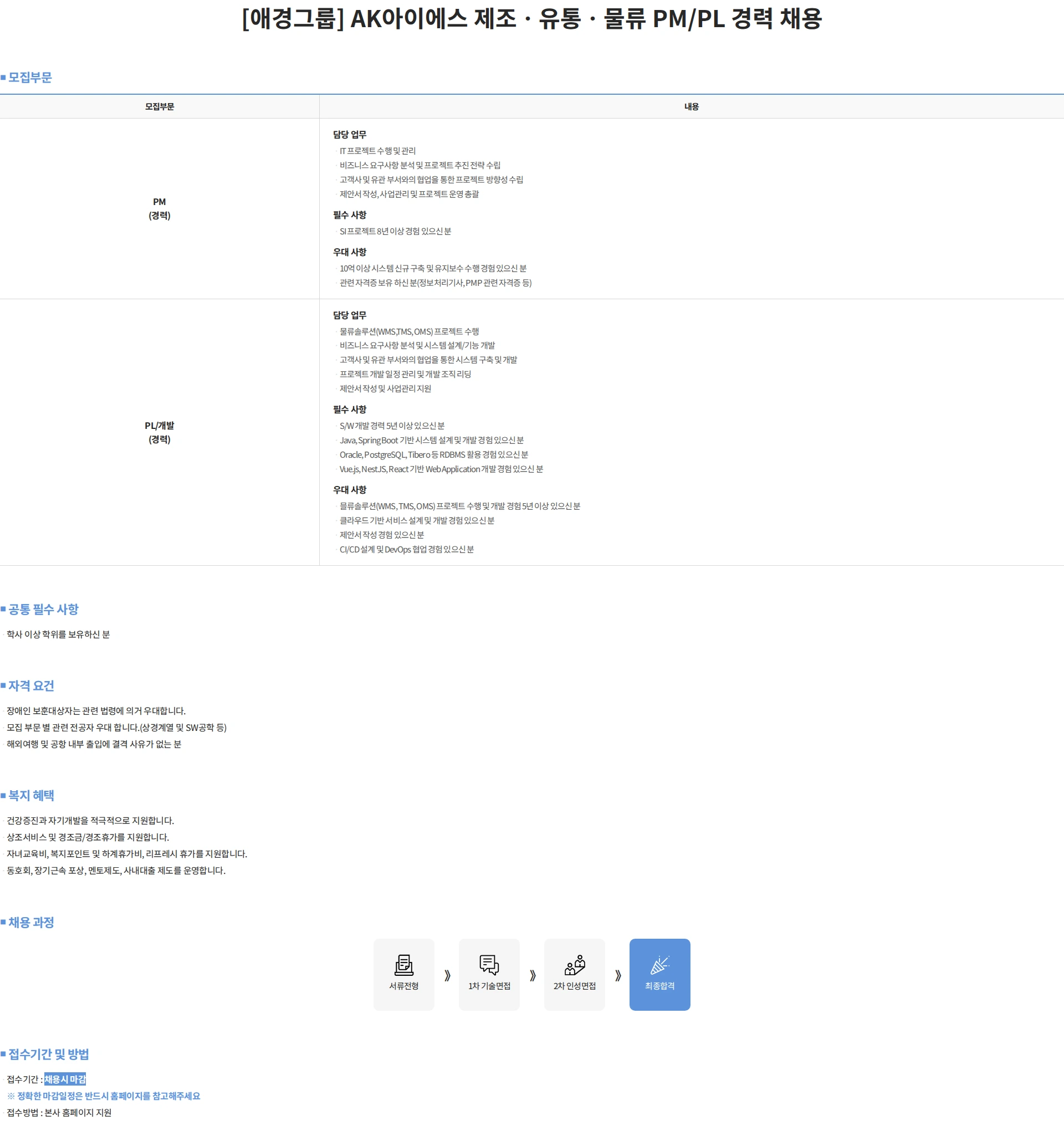The width and height of the screenshot is (1064, 1131).
Task: Click '10억 이상 시스템 신규 구축' line
Action: click(433, 268)
